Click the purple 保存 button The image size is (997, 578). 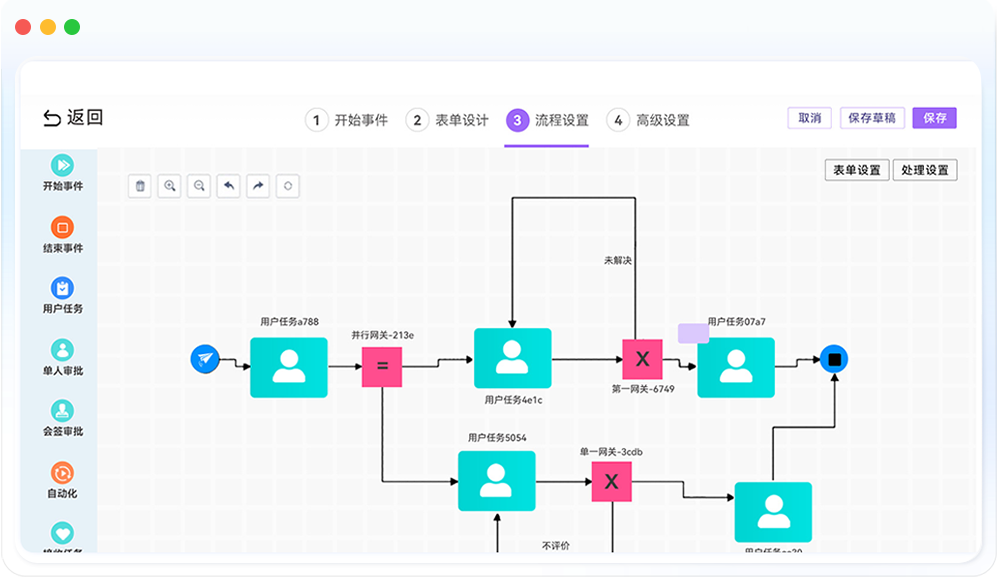934,118
